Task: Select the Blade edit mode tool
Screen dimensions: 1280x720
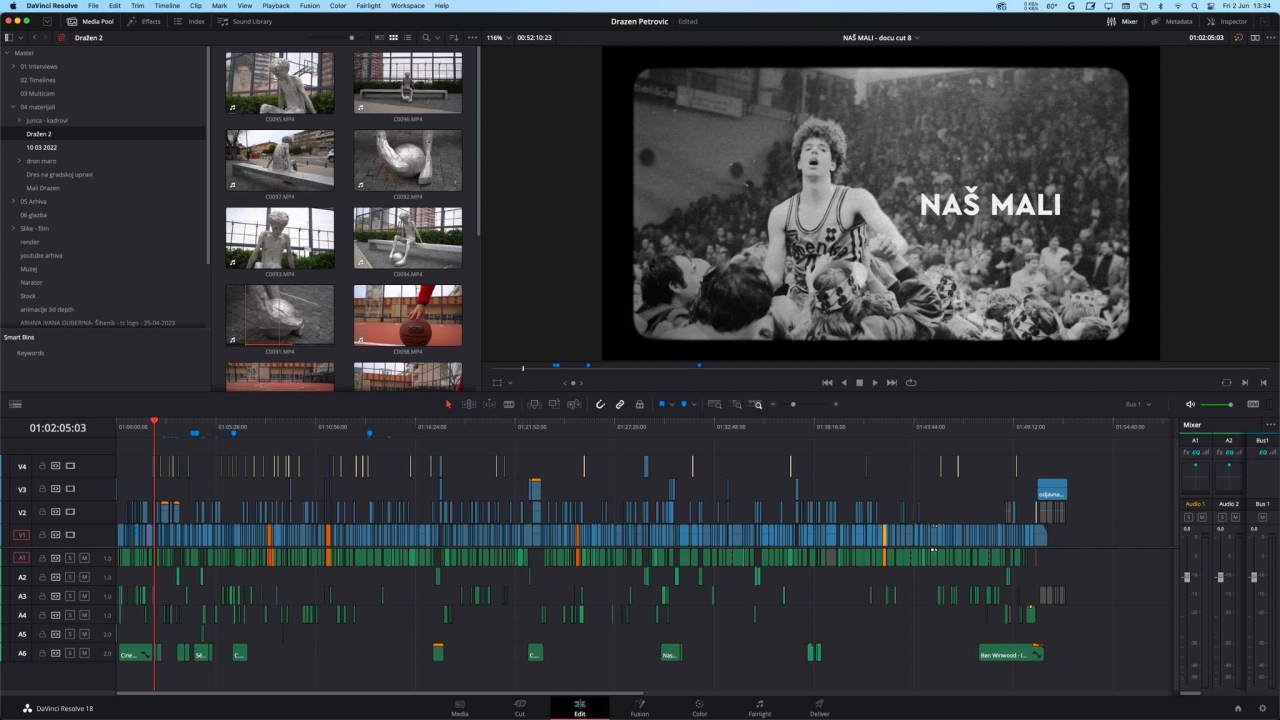Action: pos(509,404)
